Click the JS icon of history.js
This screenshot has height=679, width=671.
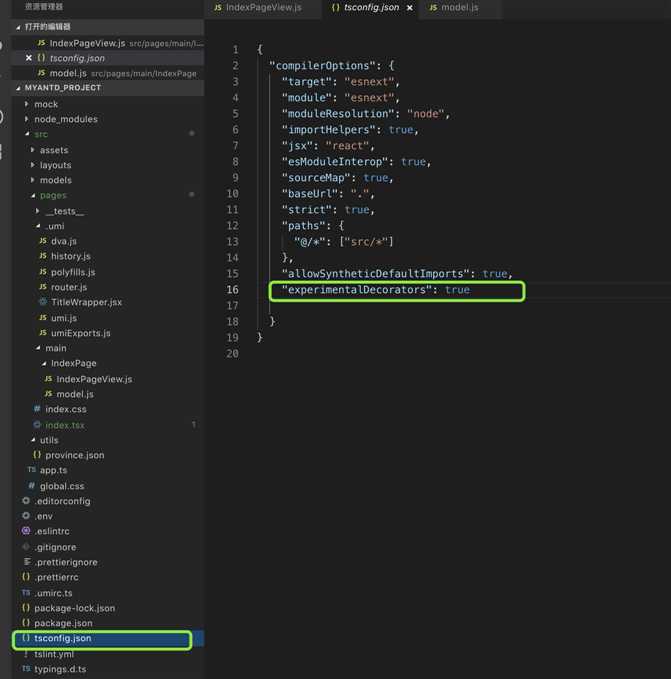pyautogui.click(x=43, y=256)
